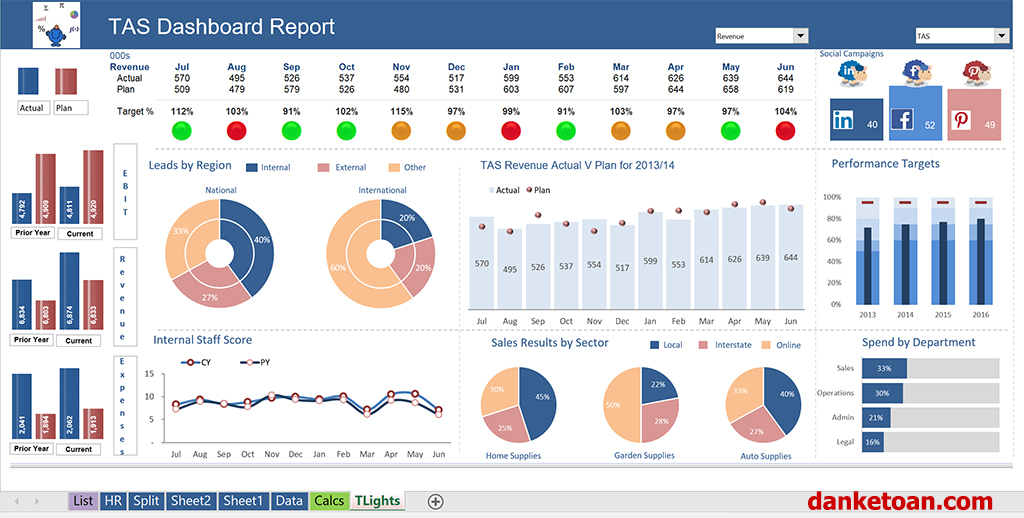
Task: Expand the TAS dropdown selector
Action: tap(1001, 36)
